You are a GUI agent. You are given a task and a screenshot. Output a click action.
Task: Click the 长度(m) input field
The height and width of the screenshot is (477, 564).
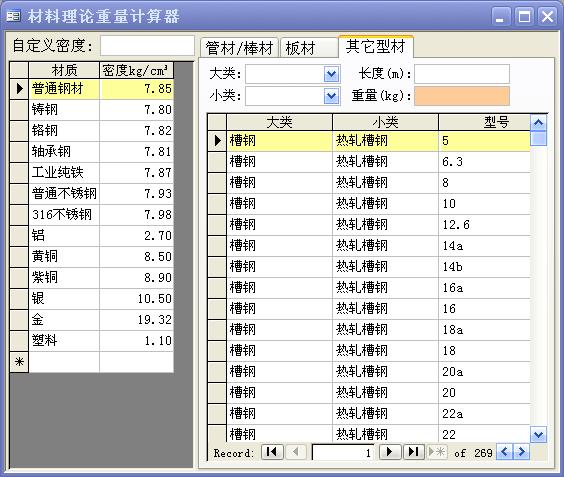click(462, 74)
